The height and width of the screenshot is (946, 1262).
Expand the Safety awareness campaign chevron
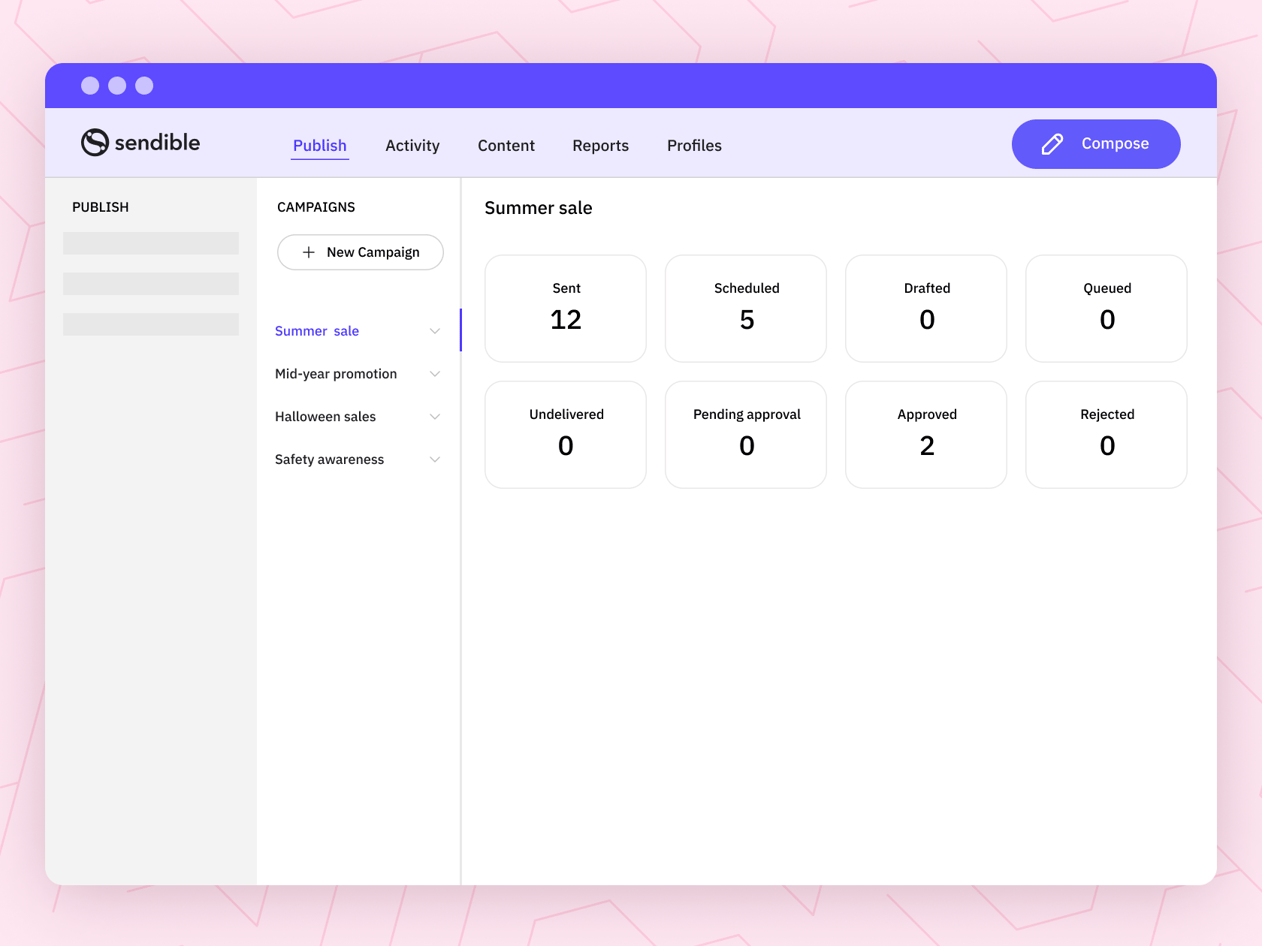[x=435, y=459]
